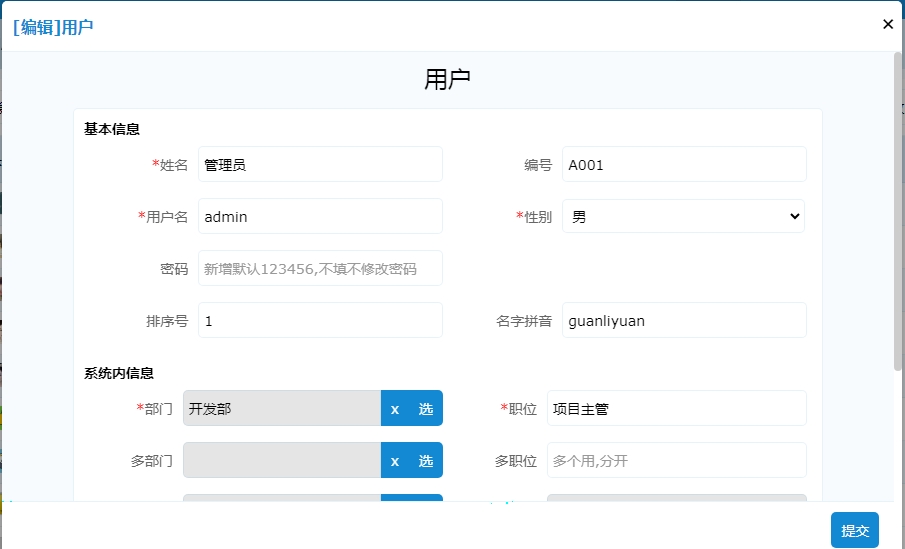The image size is (905, 549).
Task: Focus the 姓名 input field
Action: (320, 165)
